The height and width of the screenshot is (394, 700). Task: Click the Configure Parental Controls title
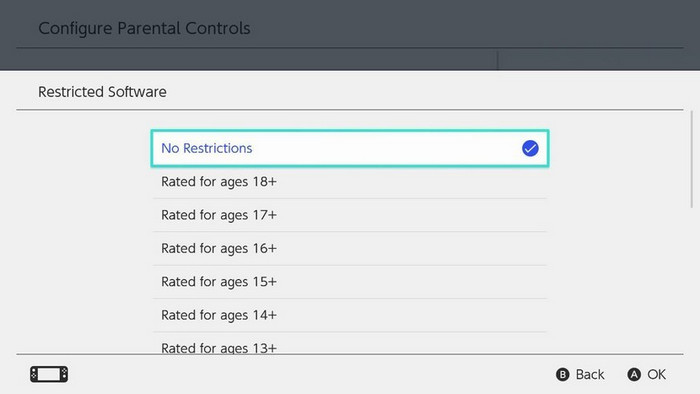pos(144,28)
